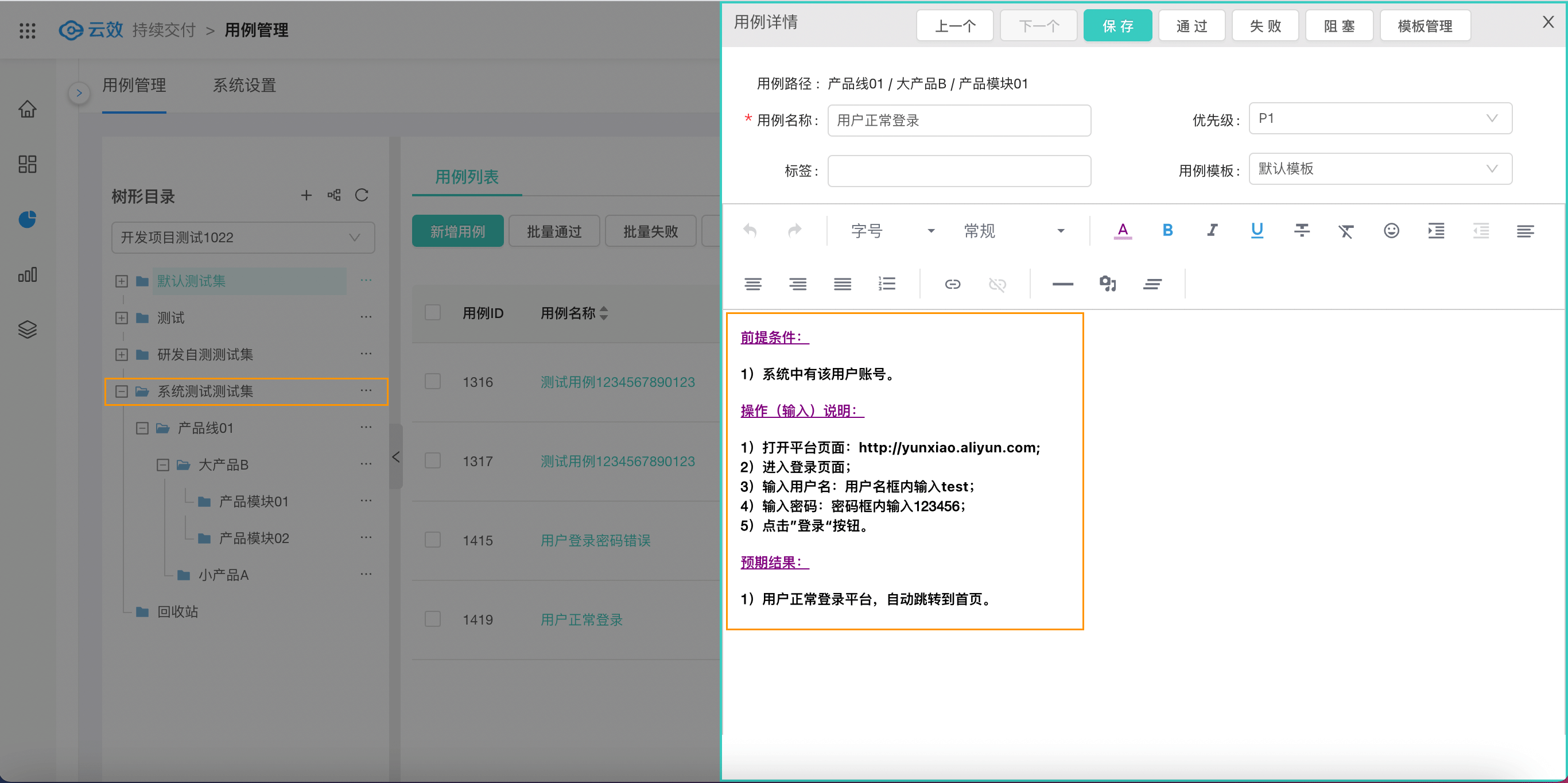Justify text alignment
Image resolution: width=1568 pixels, height=783 pixels.
pos(843,284)
